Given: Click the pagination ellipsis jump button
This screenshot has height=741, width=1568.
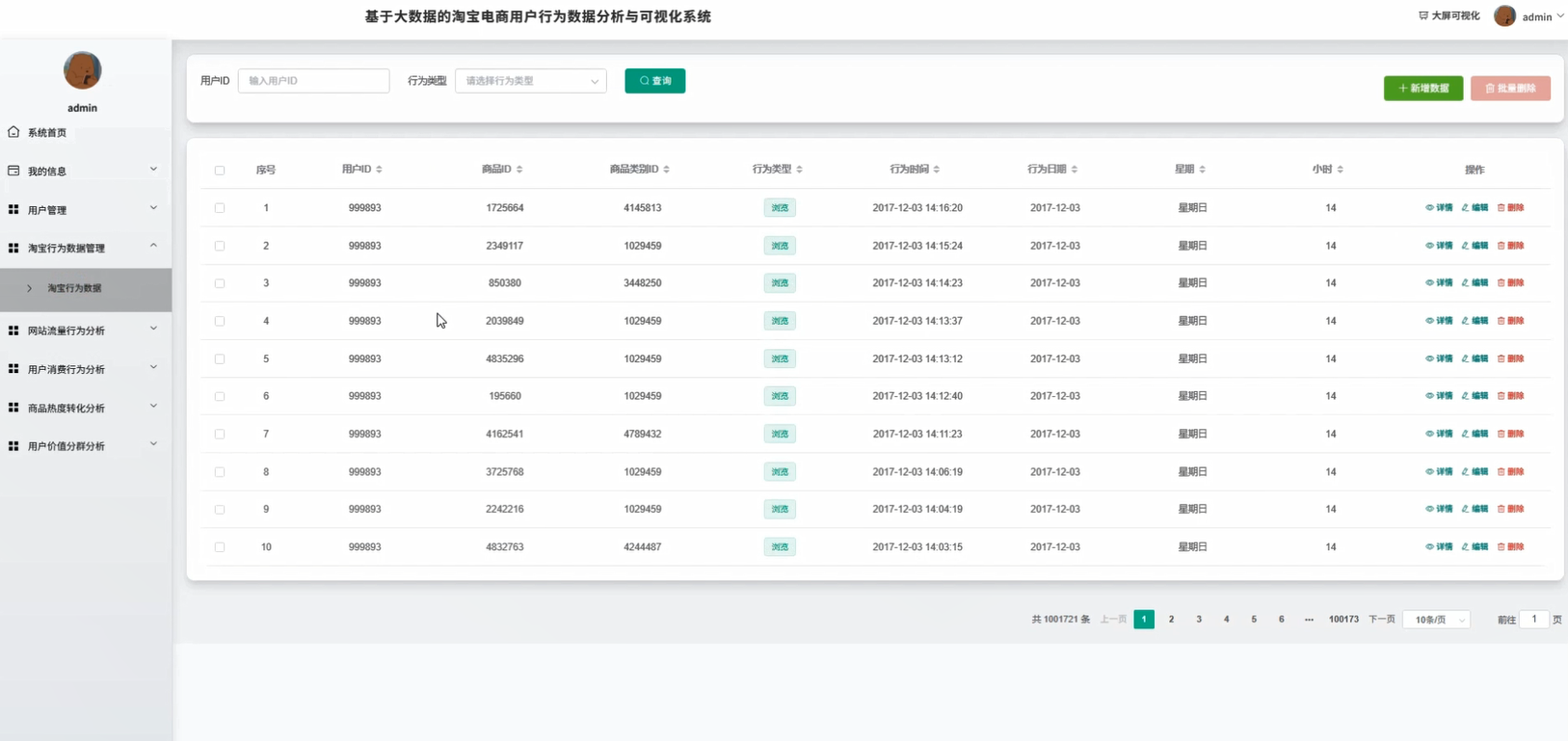Looking at the screenshot, I should 1309,620.
